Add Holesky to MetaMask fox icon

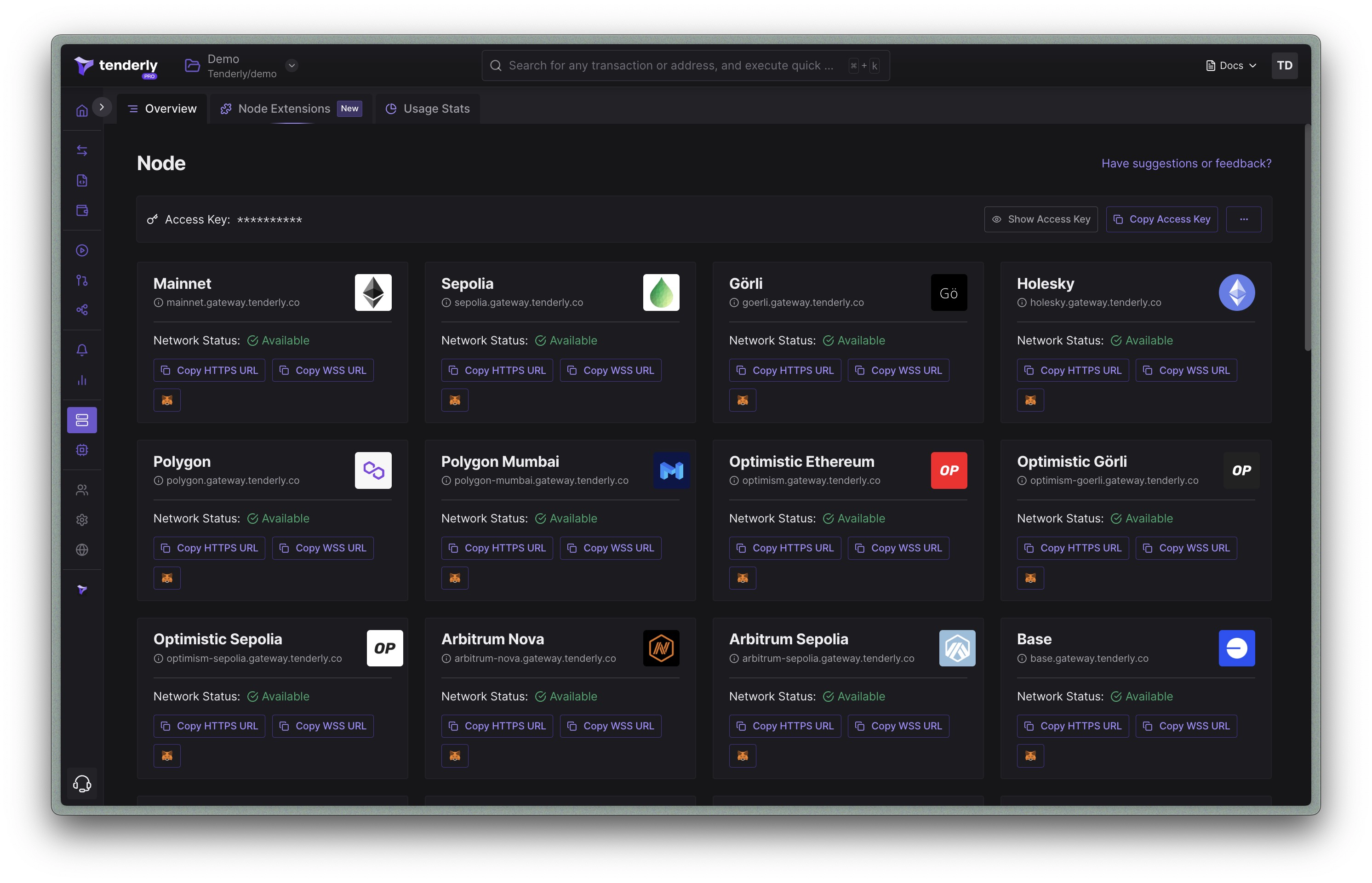point(1030,400)
